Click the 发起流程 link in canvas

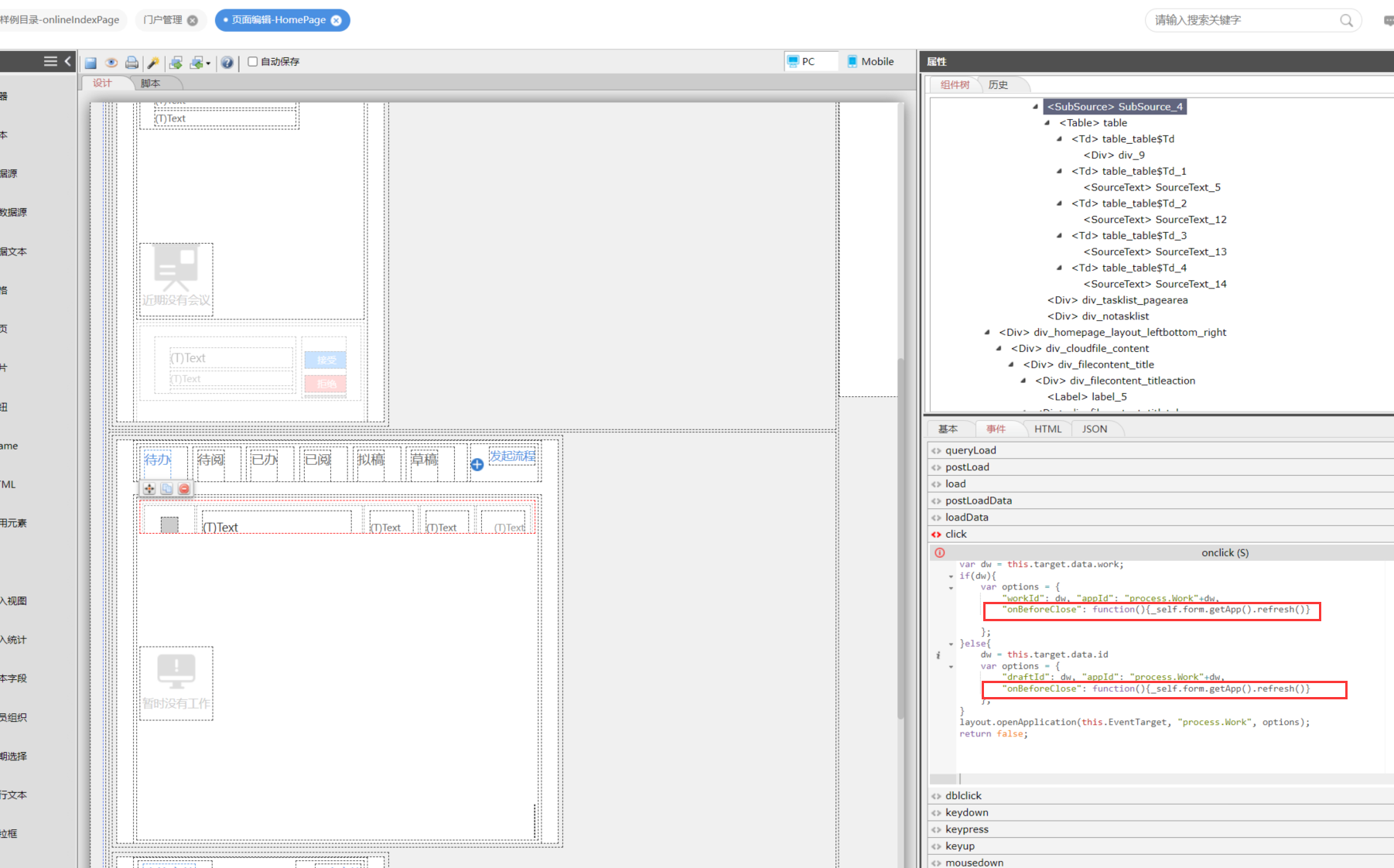512,456
